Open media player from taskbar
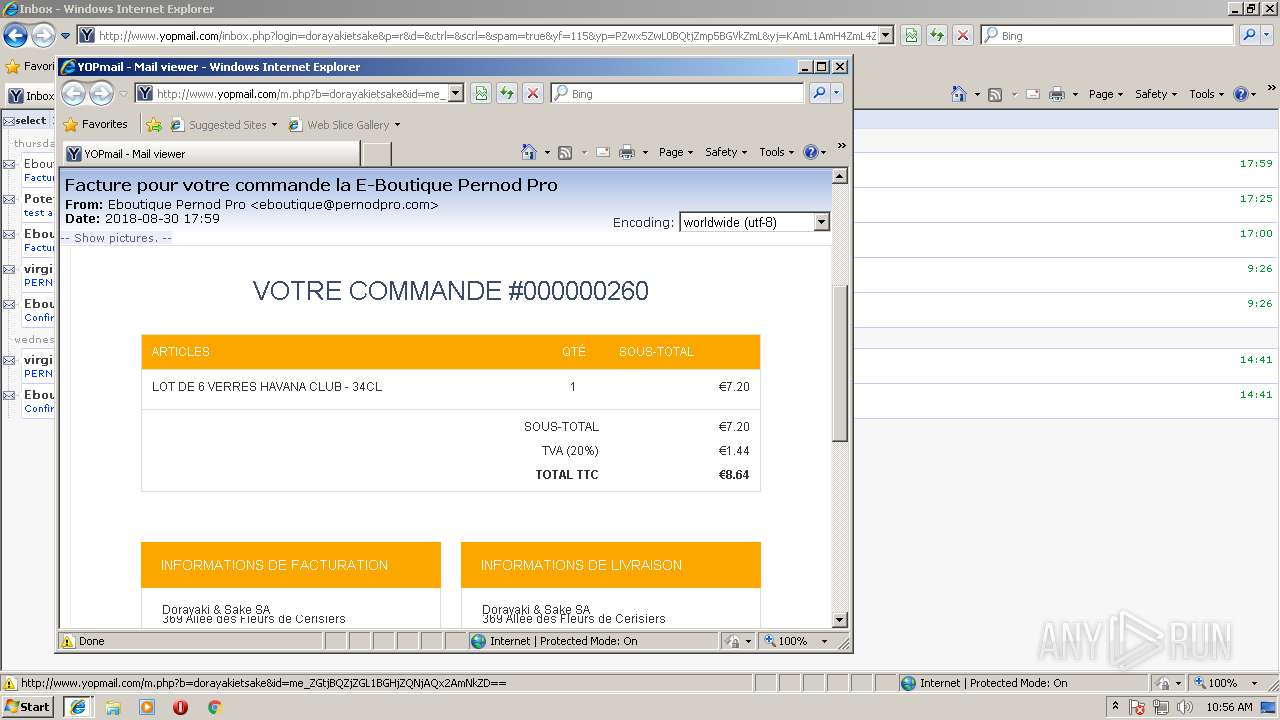Screen dimensions: 1280x720 147,707
